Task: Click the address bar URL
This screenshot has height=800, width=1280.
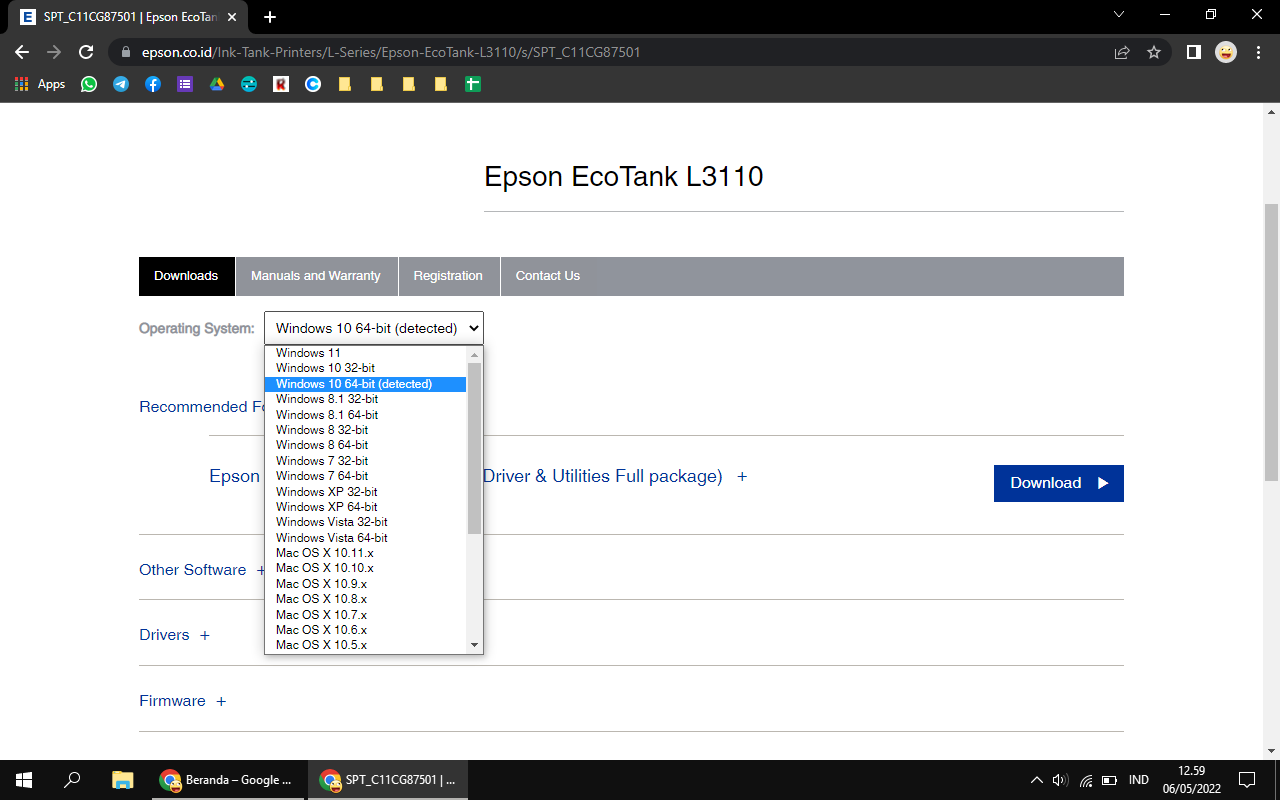Action: click(x=391, y=52)
